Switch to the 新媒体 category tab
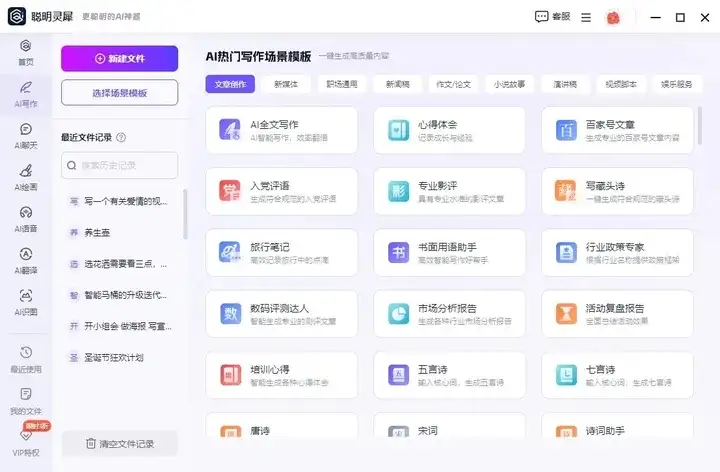 click(x=286, y=84)
